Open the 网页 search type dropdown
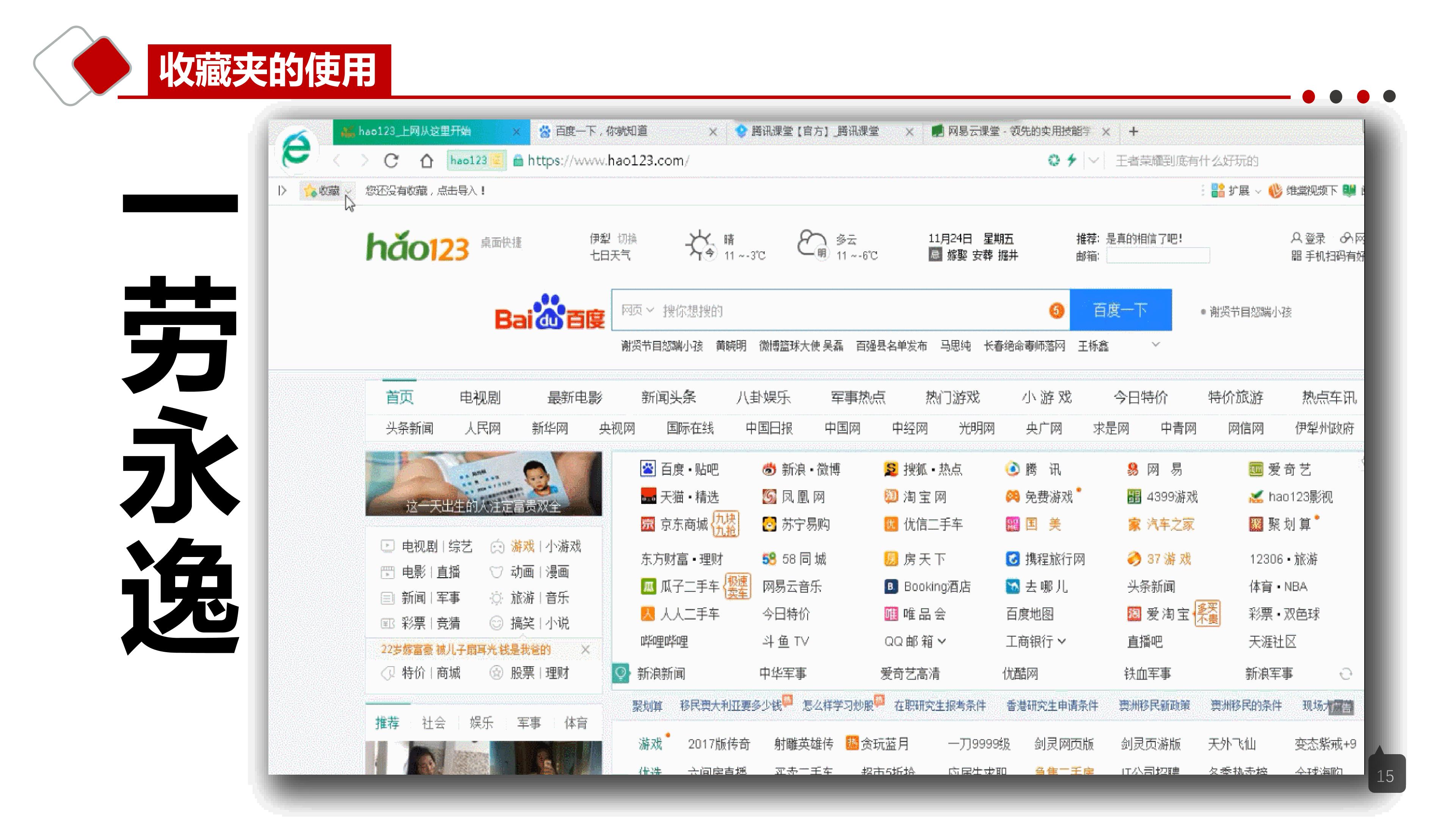Viewport: 1456px width, 819px height. point(637,310)
